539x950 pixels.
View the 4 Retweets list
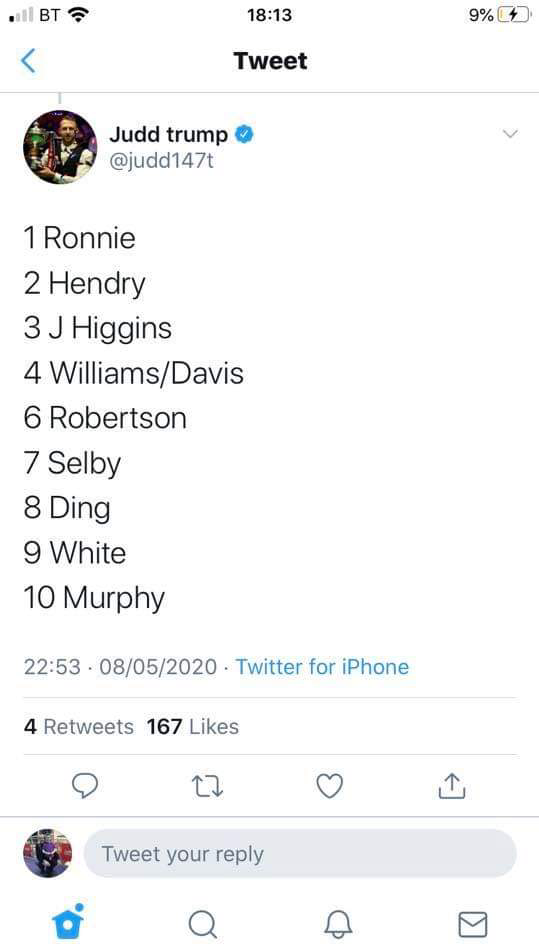pos(79,726)
